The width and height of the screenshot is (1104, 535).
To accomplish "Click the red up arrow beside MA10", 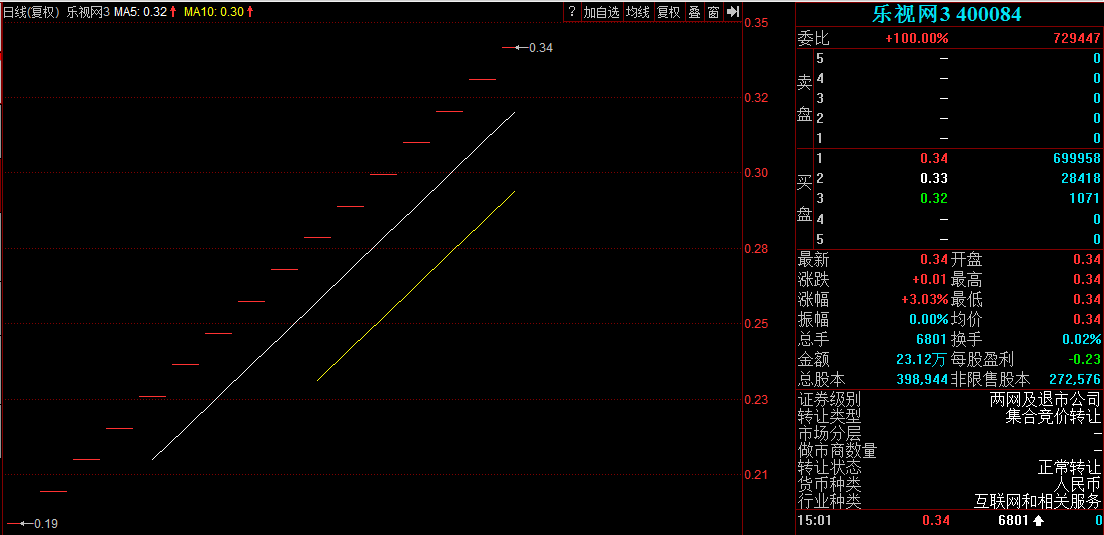I will (x=250, y=11).
